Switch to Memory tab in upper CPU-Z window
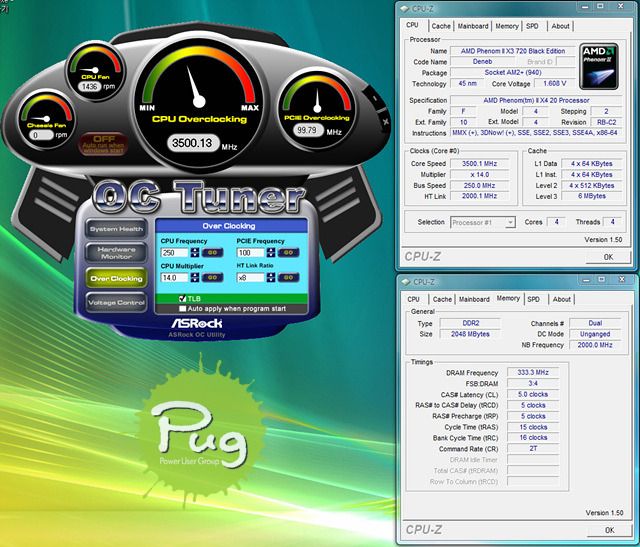640x547 pixels. point(507,26)
